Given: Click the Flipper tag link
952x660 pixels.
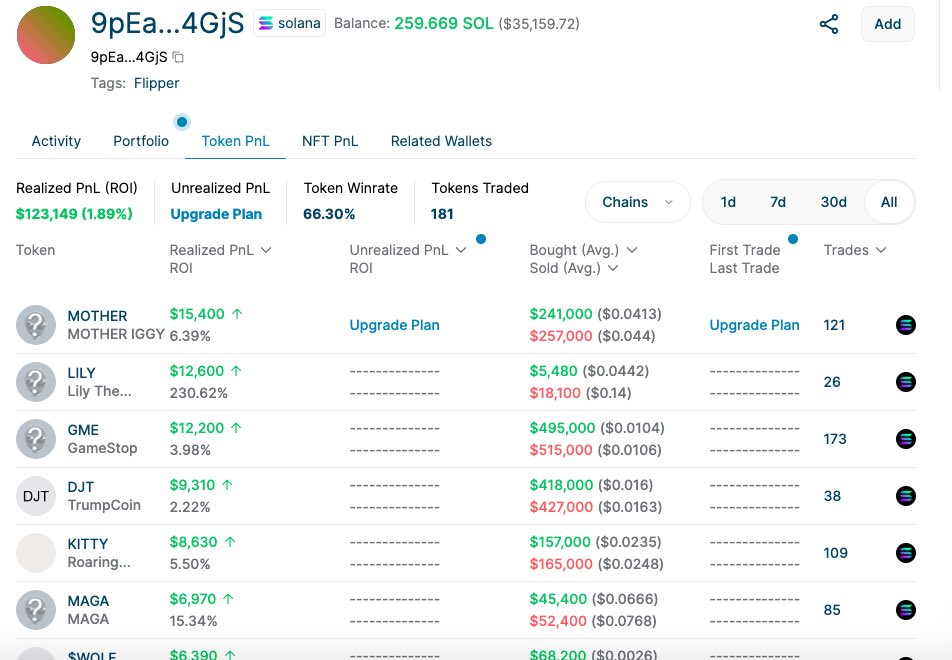Looking at the screenshot, I should pyautogui.click(x=157, y=83).
